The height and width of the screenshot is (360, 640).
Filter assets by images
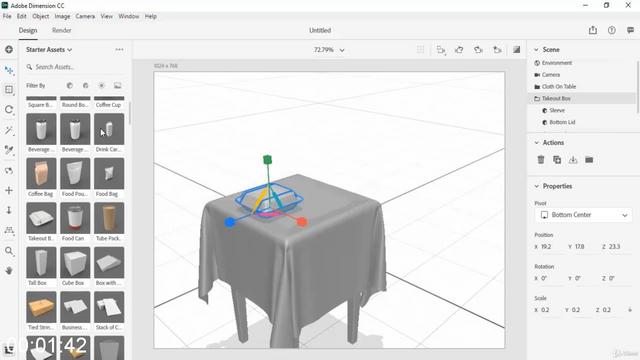point(118,85)
